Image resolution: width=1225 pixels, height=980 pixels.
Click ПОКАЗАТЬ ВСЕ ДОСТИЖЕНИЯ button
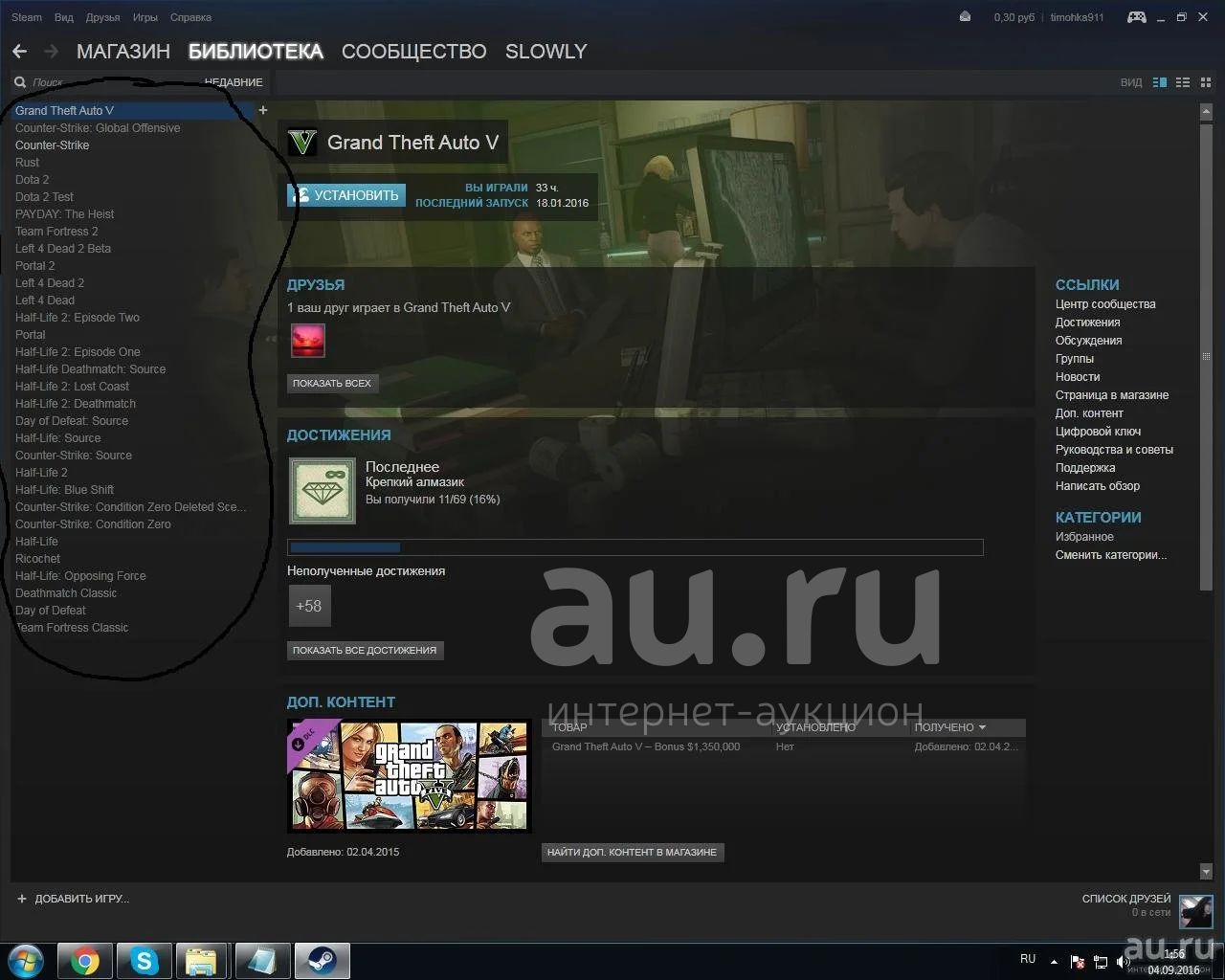(365, 650)
